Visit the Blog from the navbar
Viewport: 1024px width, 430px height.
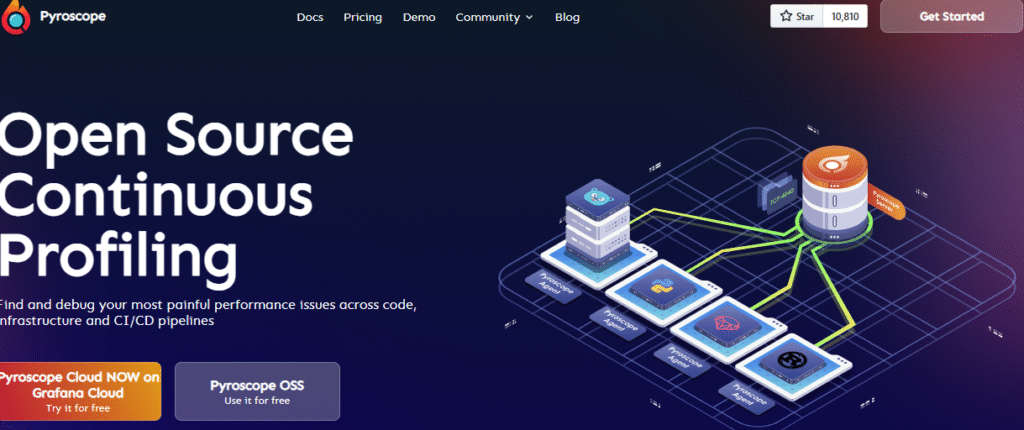click(567, 17)
